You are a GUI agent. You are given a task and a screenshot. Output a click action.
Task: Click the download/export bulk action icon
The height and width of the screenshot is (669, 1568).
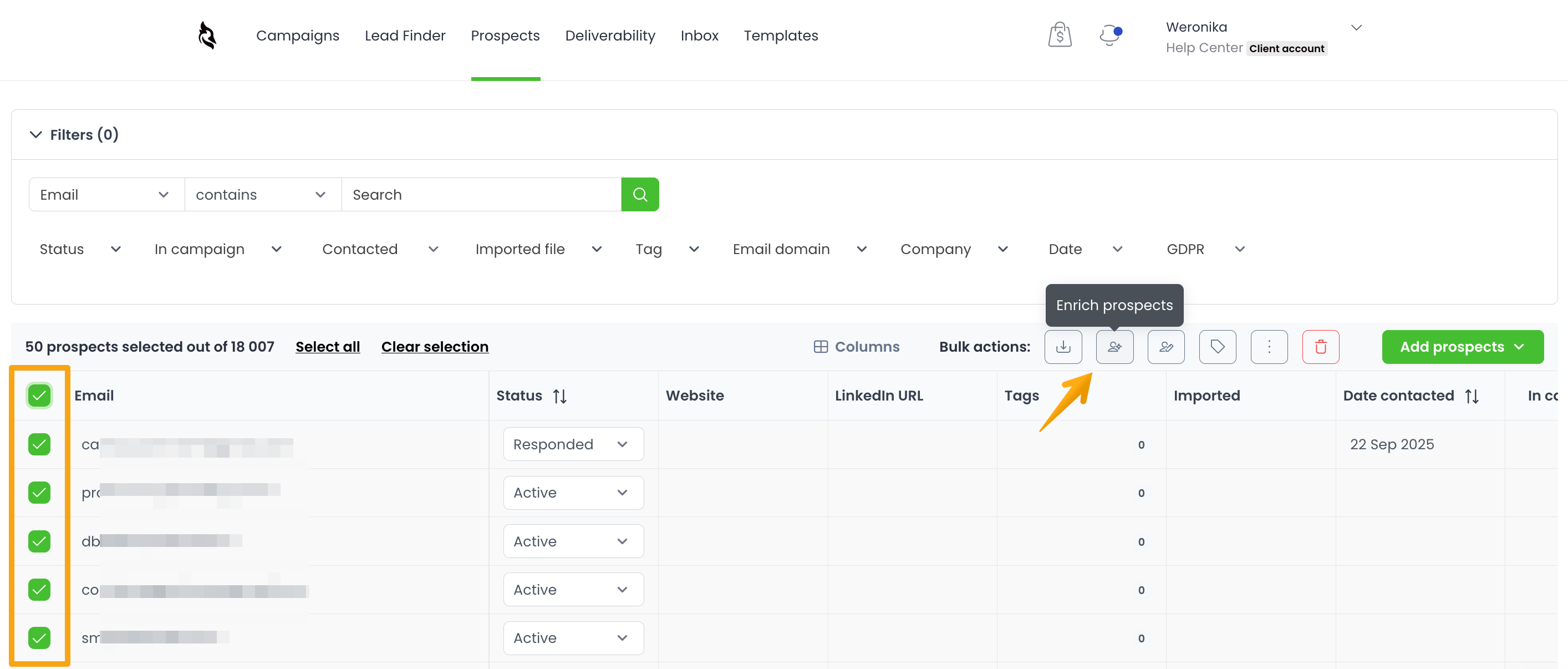[x=1063, y=347]
